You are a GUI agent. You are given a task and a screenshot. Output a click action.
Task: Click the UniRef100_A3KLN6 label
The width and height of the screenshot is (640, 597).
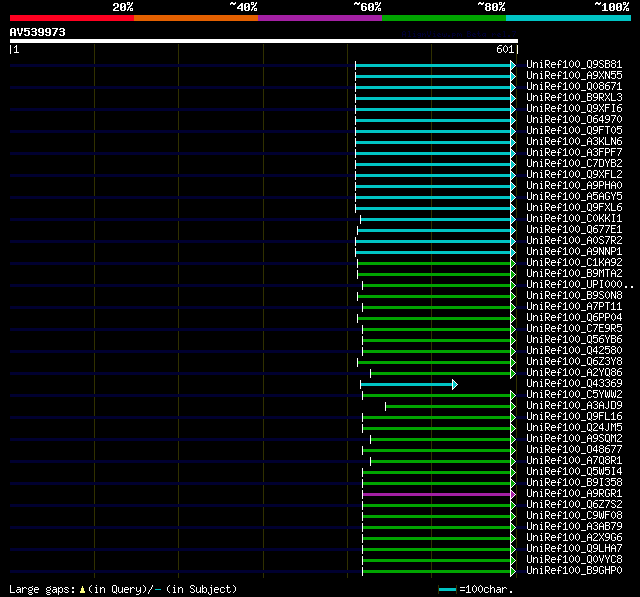574,142
